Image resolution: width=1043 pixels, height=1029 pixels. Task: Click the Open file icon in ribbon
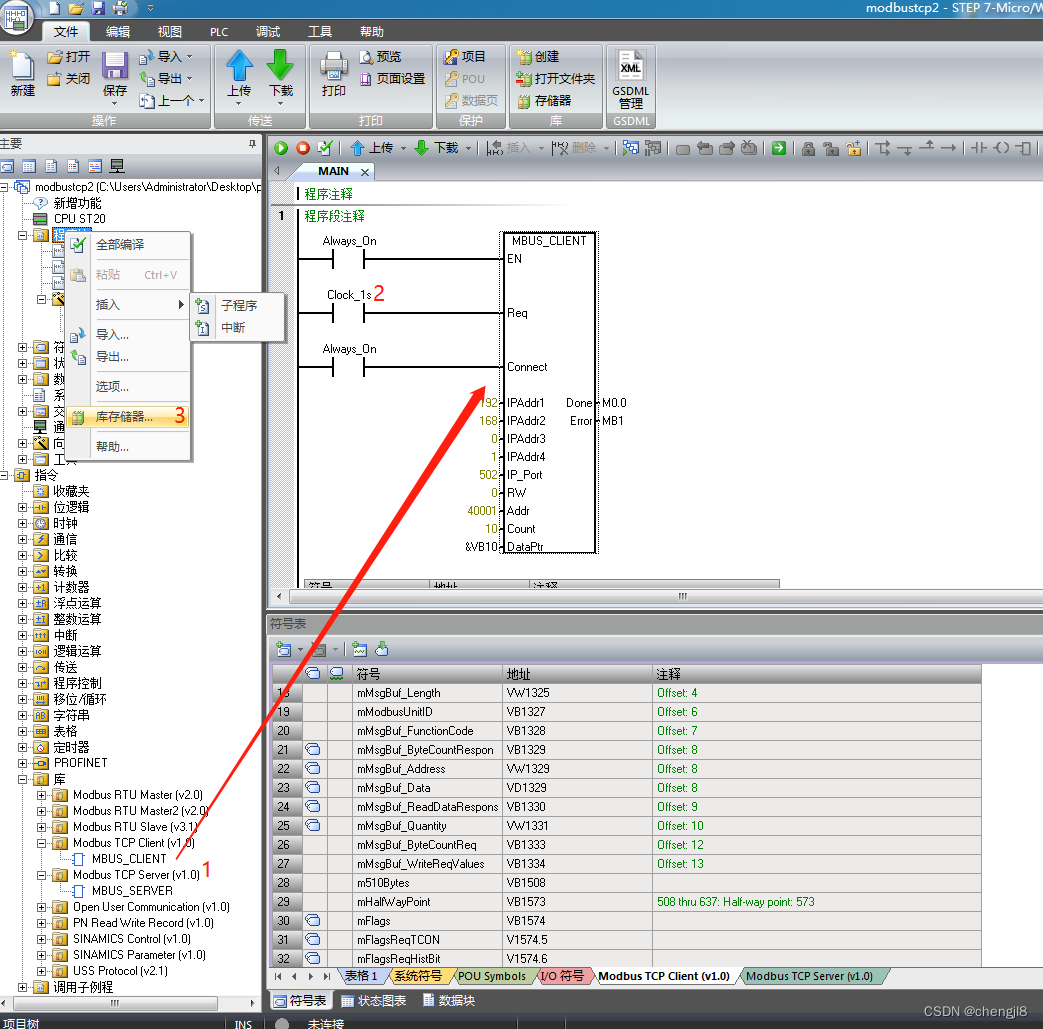tap(55, 57)
